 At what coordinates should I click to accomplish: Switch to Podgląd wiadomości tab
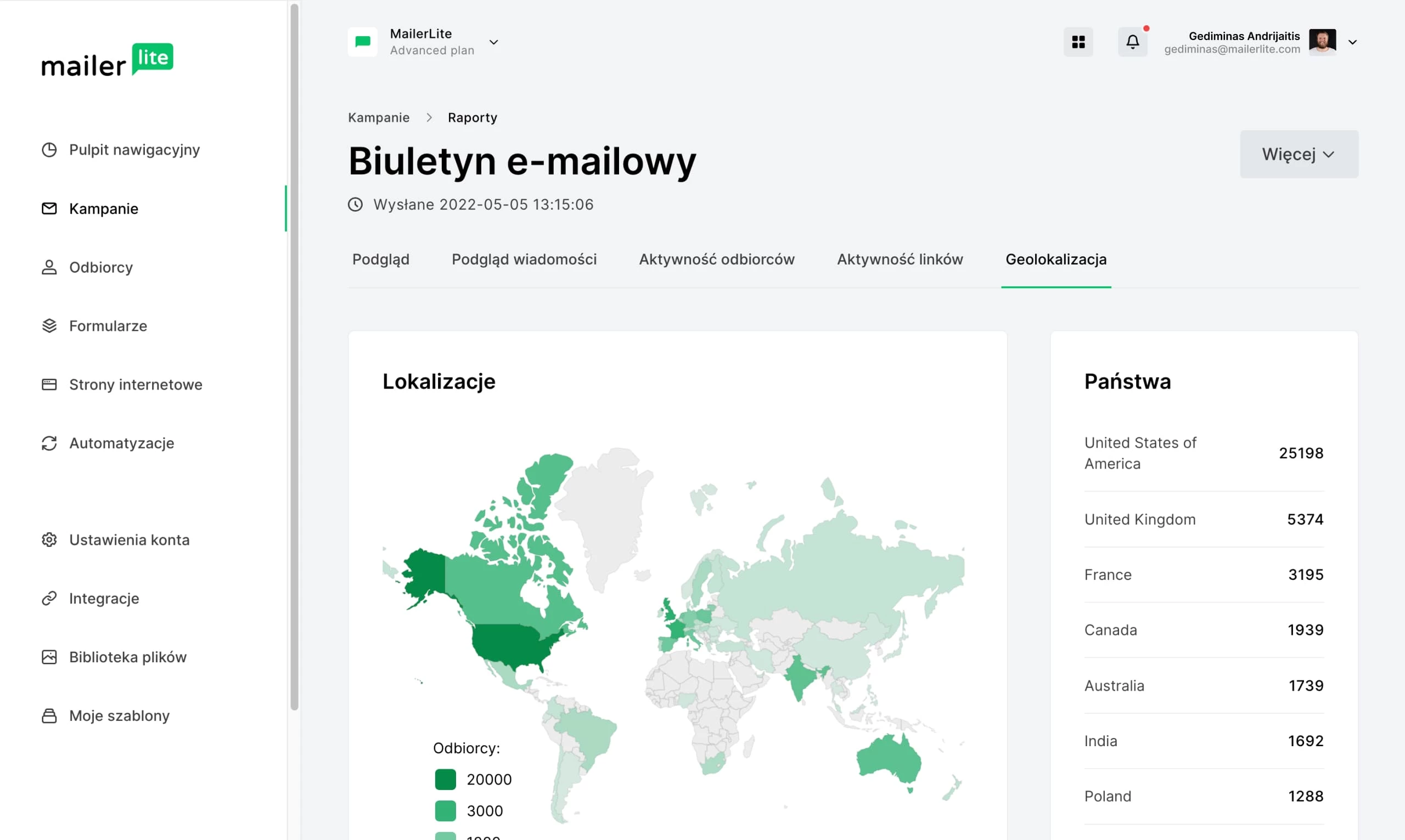[x=524, y=260]
